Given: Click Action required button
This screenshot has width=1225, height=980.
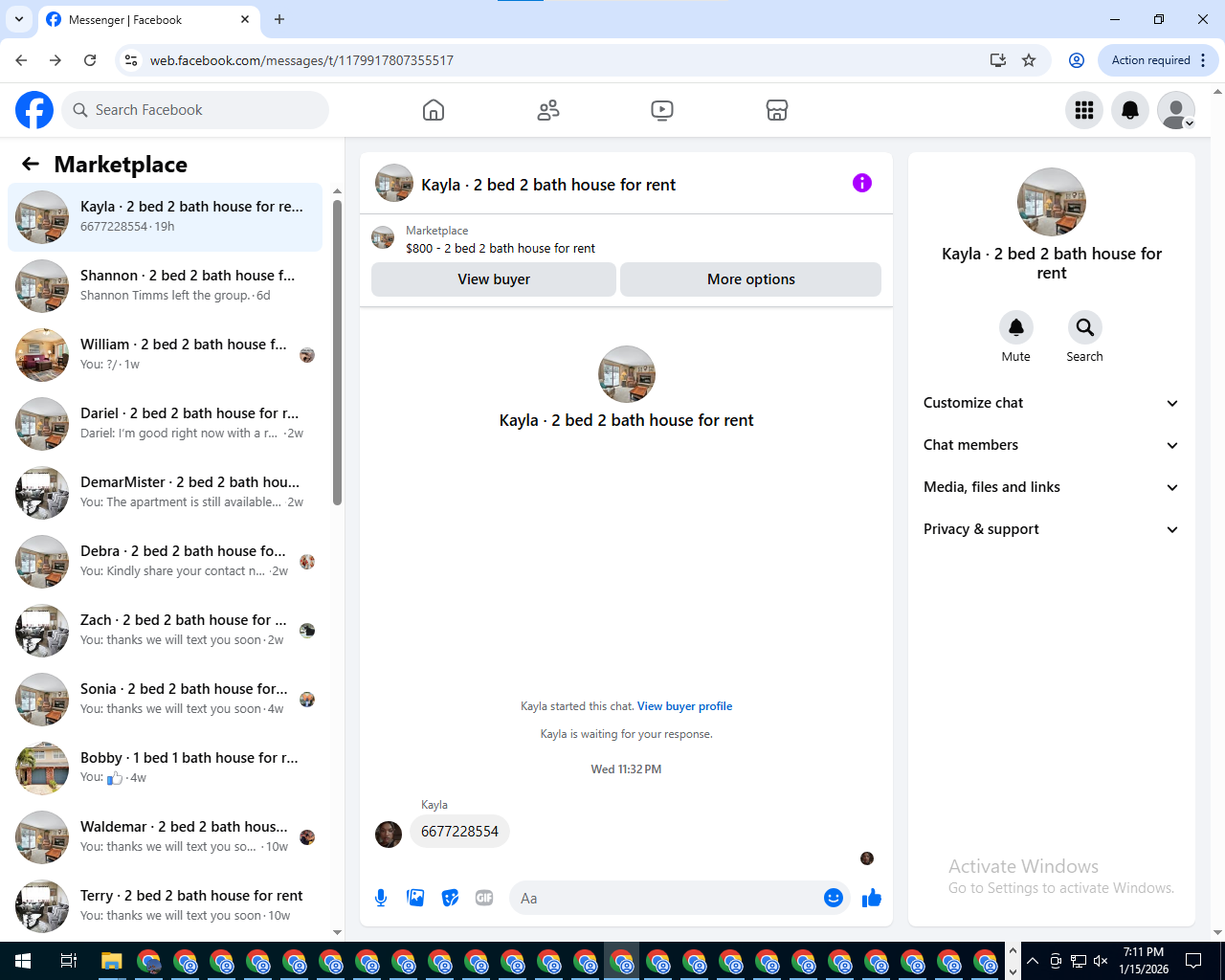Looking at the screenshot, I should tap(1151, 60).
